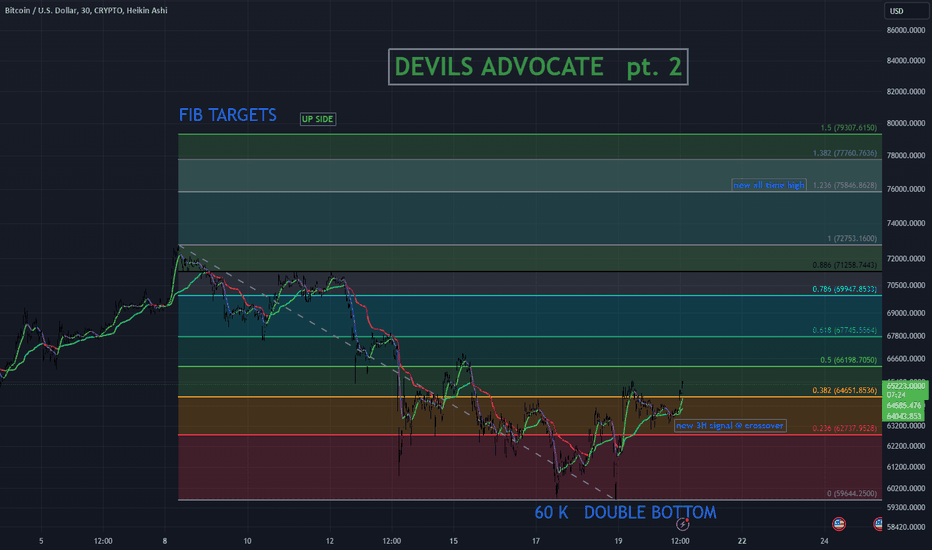Viewport: 932px width, 550px height.
Task: Click the 64043.853 indicator value tag
Action: tap(905, 416)
